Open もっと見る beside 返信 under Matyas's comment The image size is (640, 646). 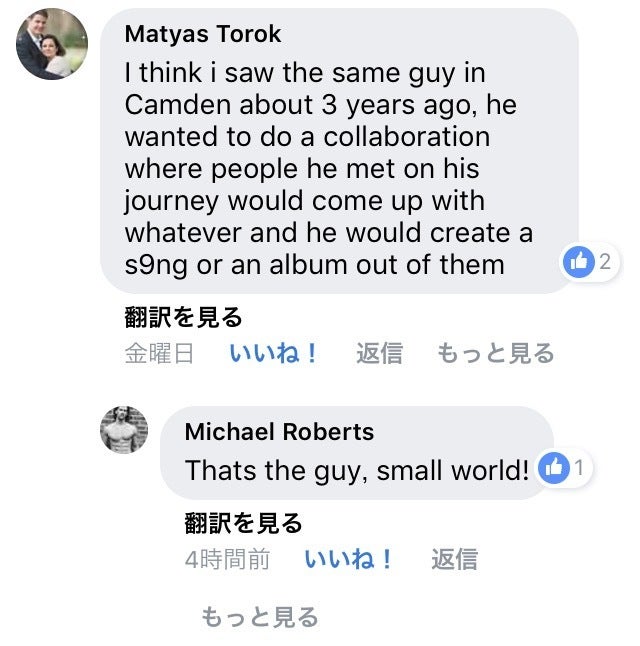pos(496,353)
